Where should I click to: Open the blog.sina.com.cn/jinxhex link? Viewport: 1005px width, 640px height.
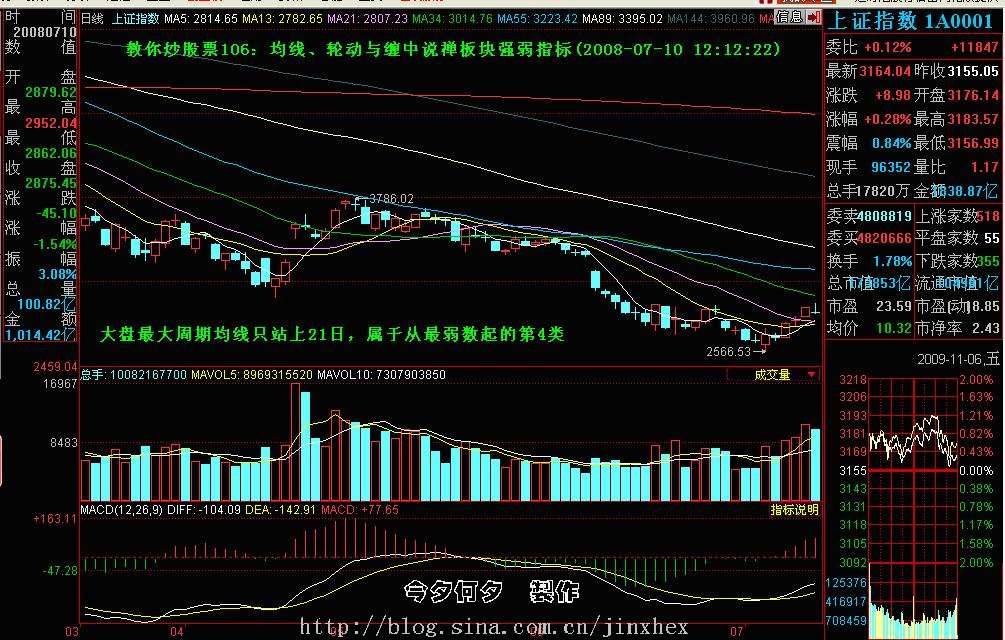pyautogui.click(x=494, y=627)
